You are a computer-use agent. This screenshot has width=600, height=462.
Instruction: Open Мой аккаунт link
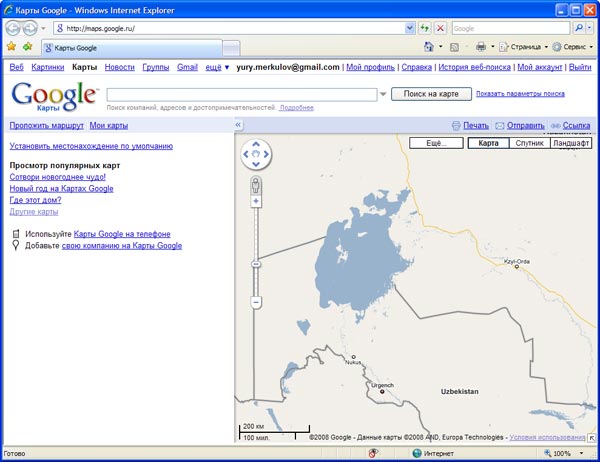click(x=540, y=67)
